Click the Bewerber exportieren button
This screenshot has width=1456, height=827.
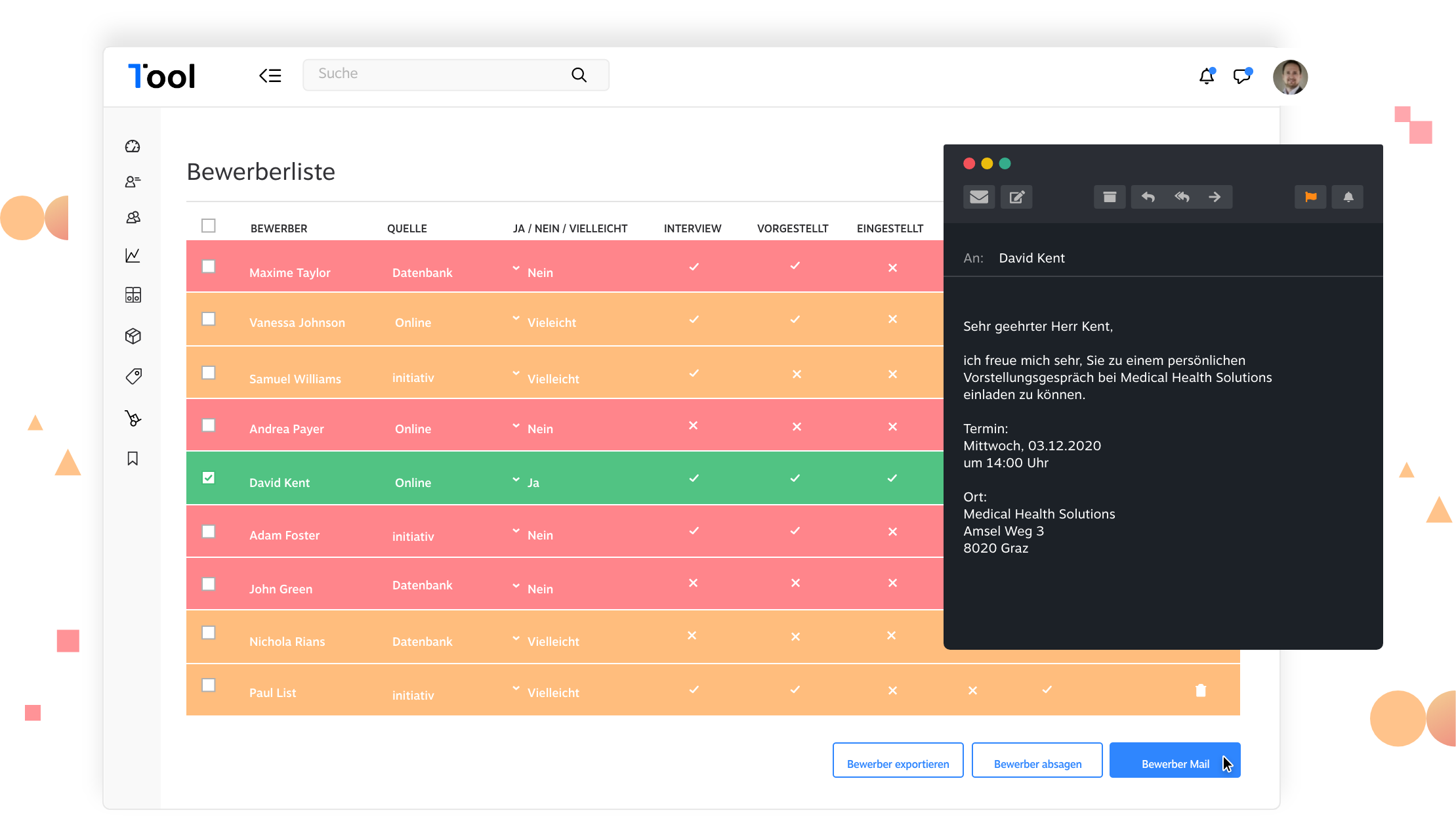pos(898,760)
